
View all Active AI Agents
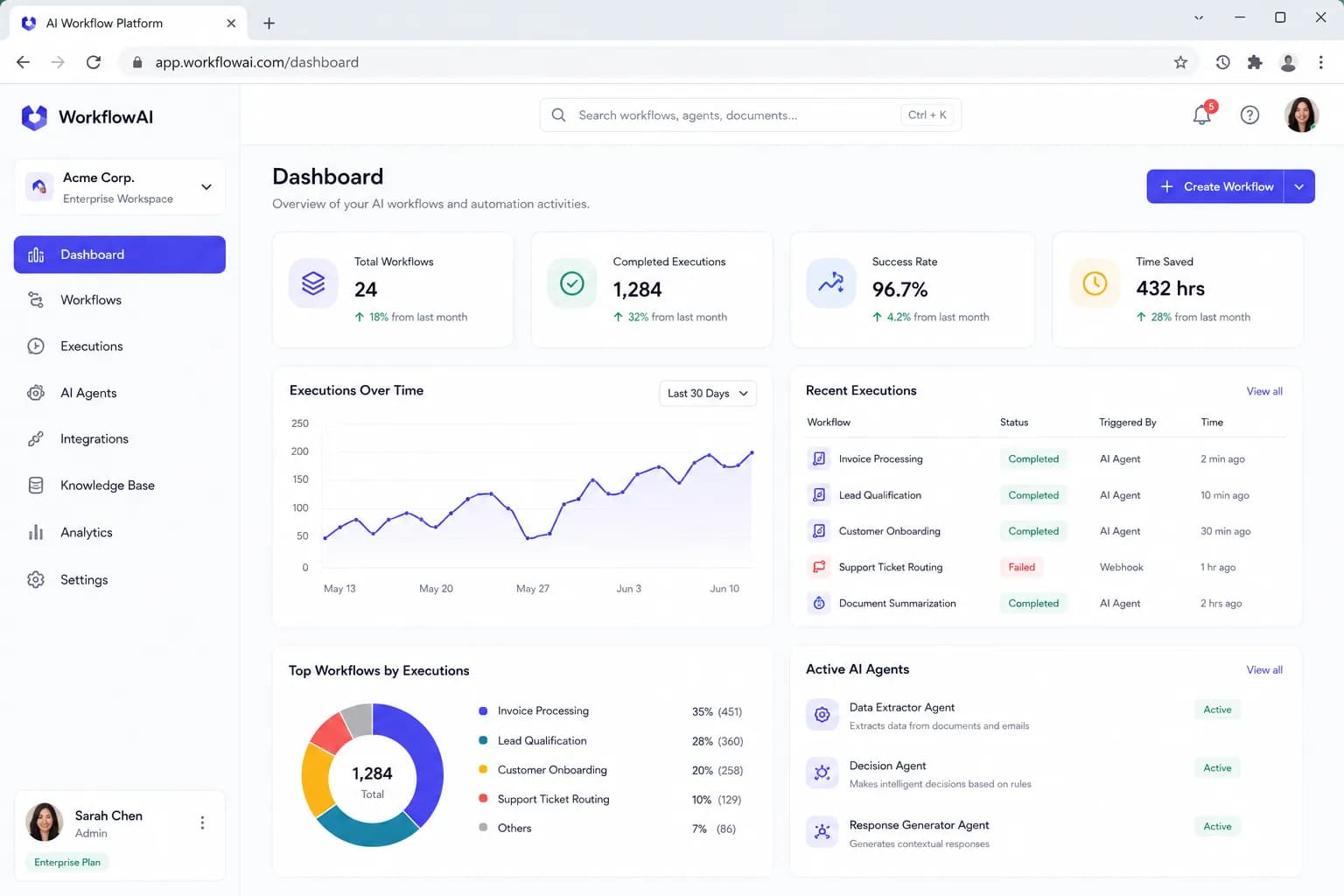click(1264, 670)
